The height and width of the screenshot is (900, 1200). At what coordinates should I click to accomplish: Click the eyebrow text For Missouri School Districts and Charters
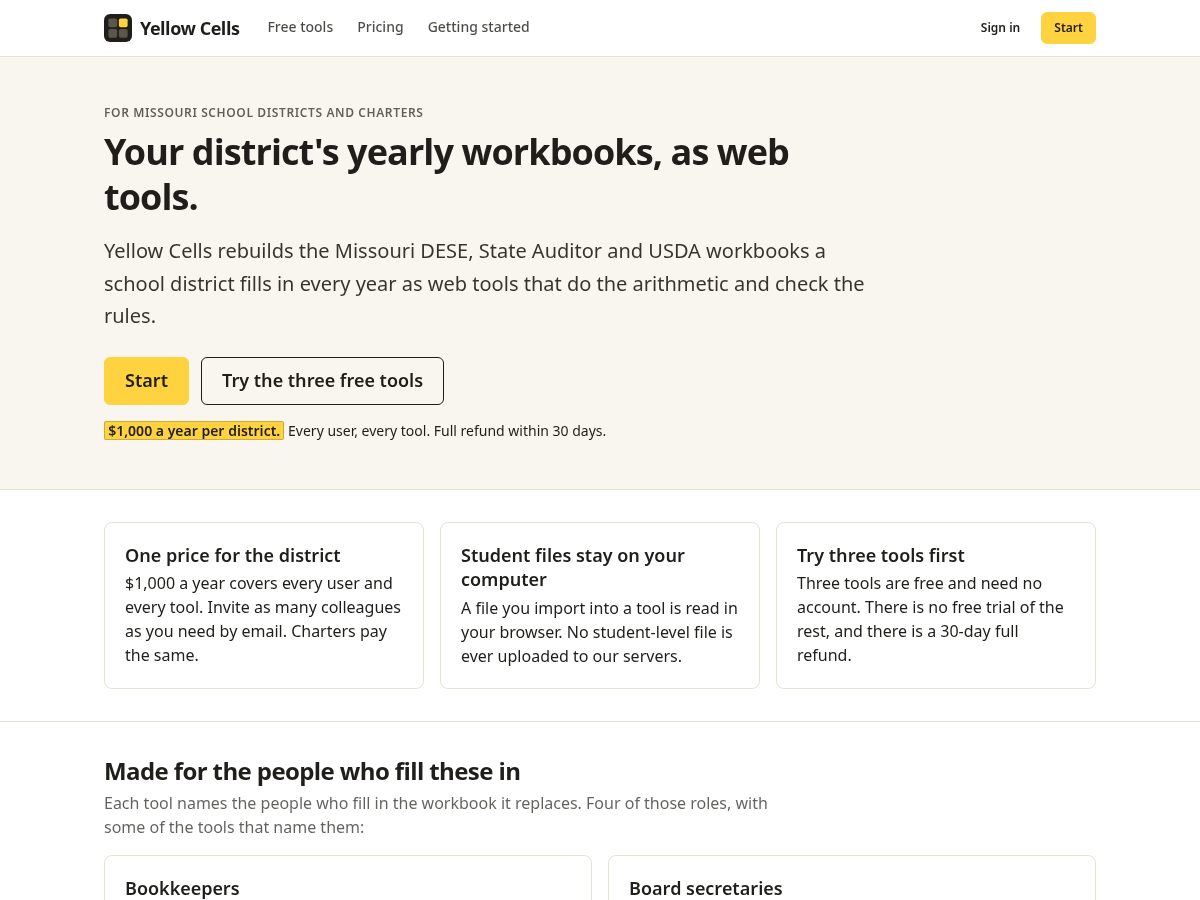(x=263, y=113)
